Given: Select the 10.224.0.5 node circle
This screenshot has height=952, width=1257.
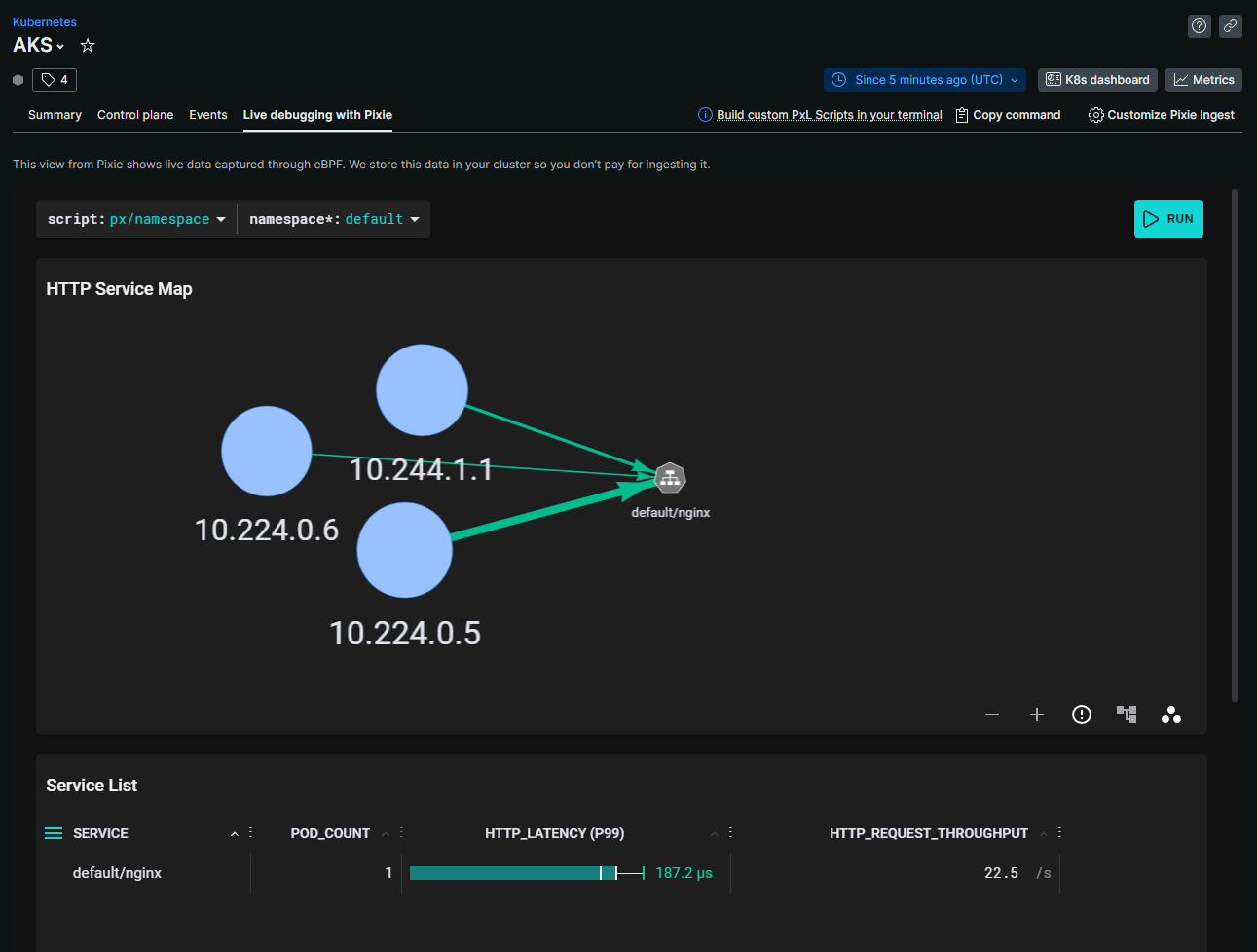Looking at the screenshot, I should (x=405, y=550).
